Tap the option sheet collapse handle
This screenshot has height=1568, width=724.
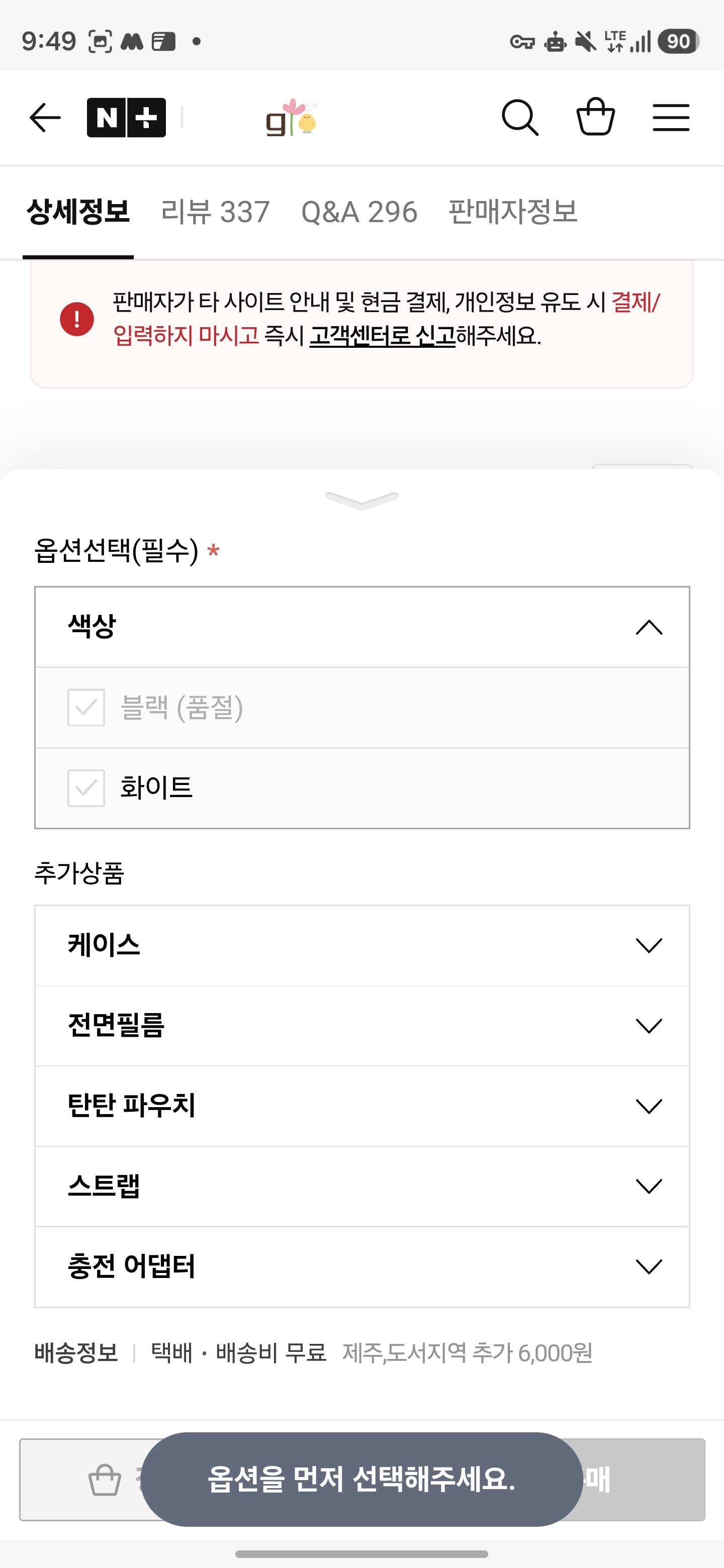361,500
